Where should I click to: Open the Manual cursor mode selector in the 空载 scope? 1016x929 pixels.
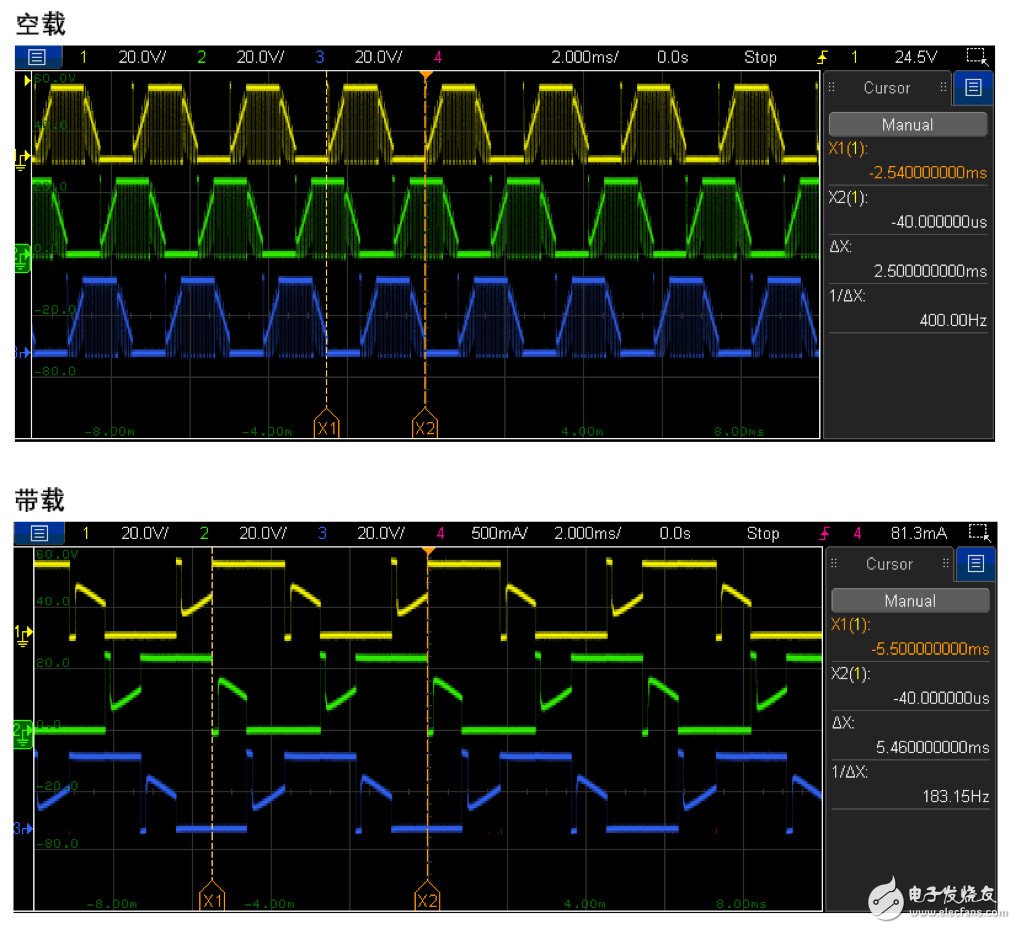point(908,124)
